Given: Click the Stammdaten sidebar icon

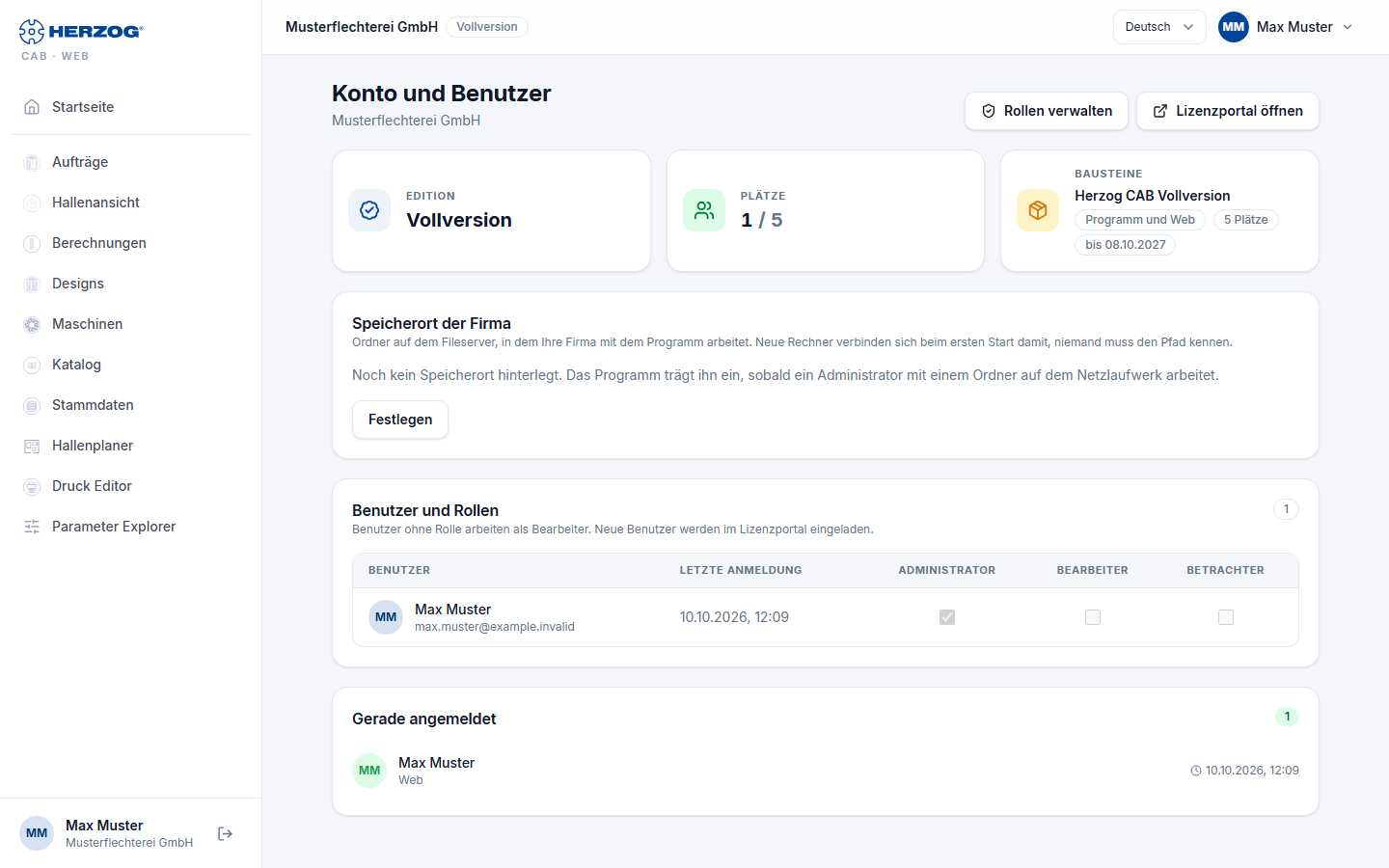Looking at the screenshot, I should tap(32, 405).
